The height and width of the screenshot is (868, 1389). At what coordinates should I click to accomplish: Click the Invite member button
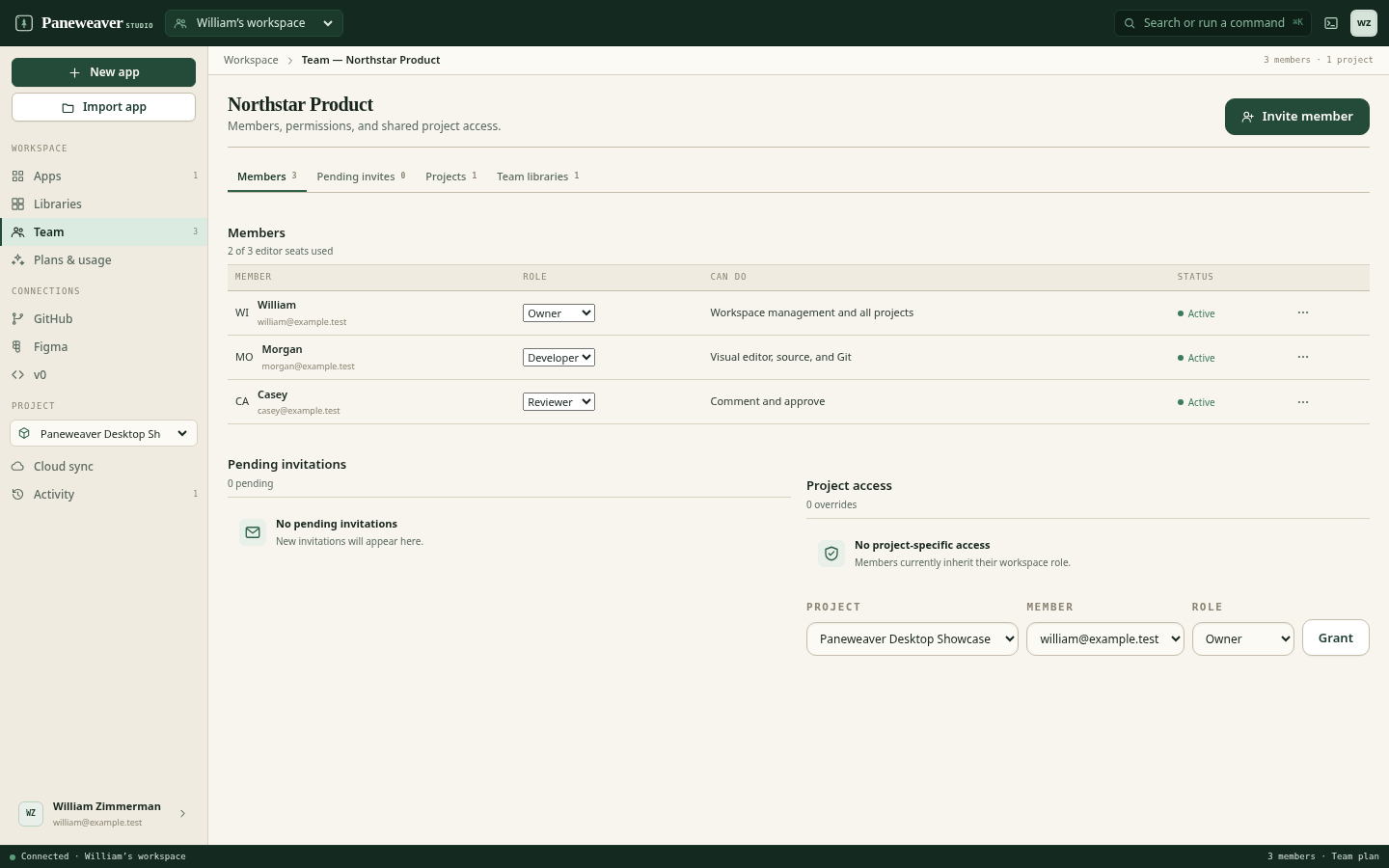[1297, 117]
